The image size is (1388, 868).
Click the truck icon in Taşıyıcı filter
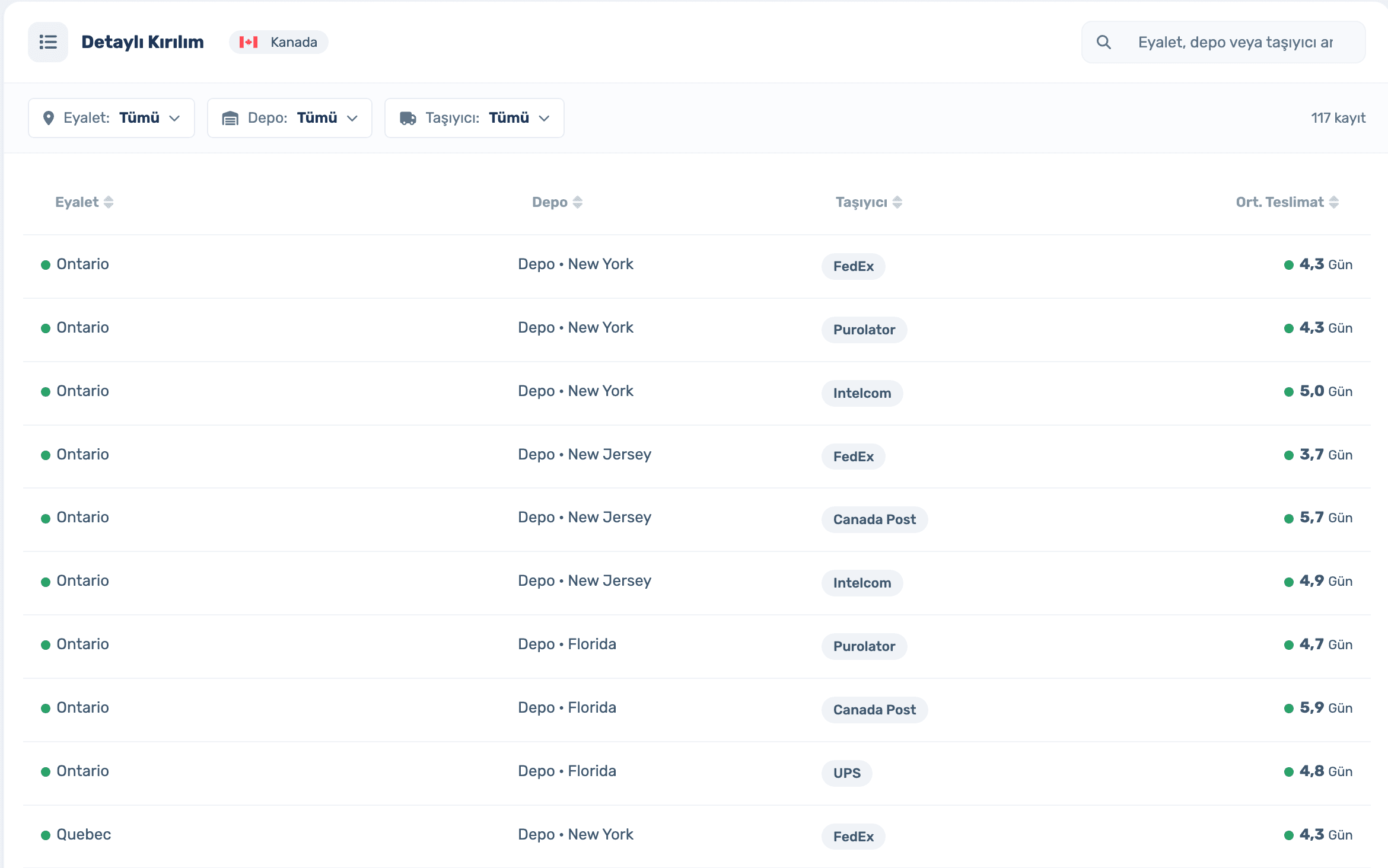coord(408,118)
